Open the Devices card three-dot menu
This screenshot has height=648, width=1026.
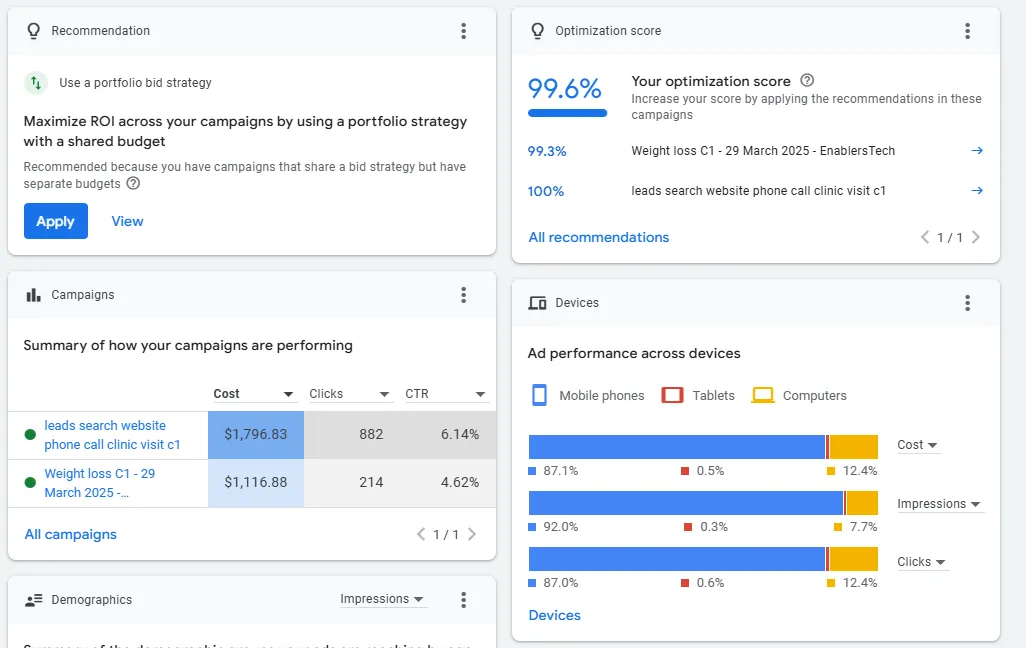coord(967,303)
